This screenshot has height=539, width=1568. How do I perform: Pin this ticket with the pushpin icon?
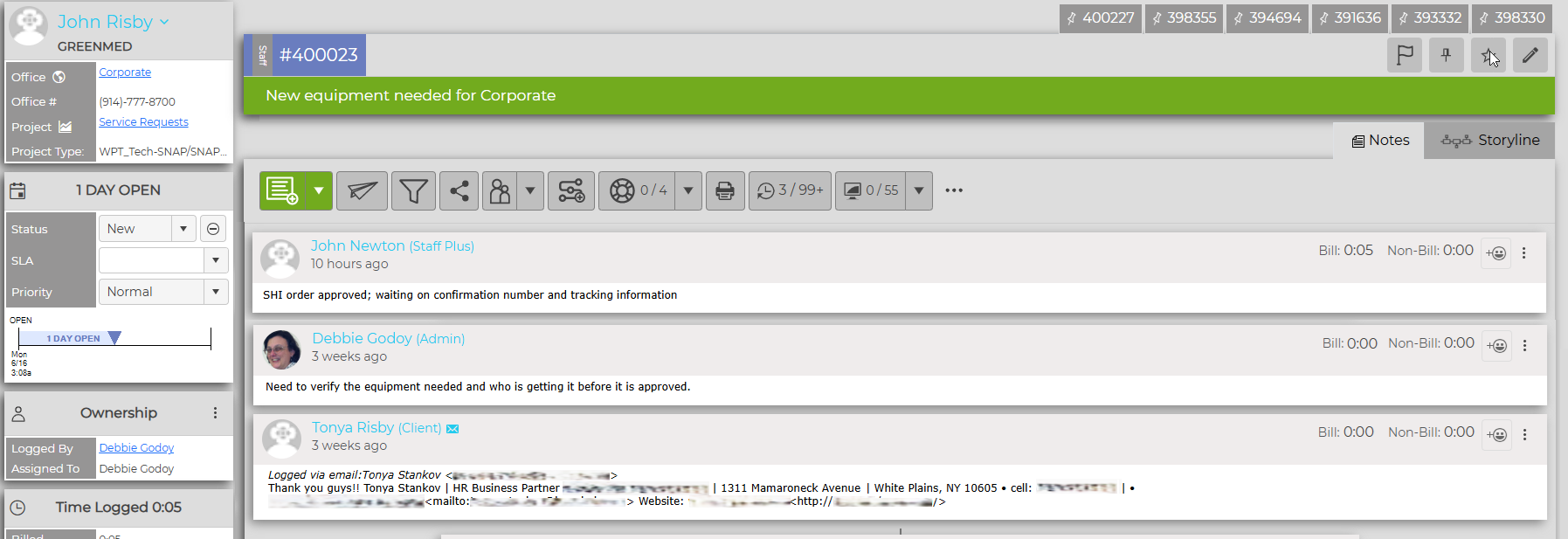[1447, 55]
